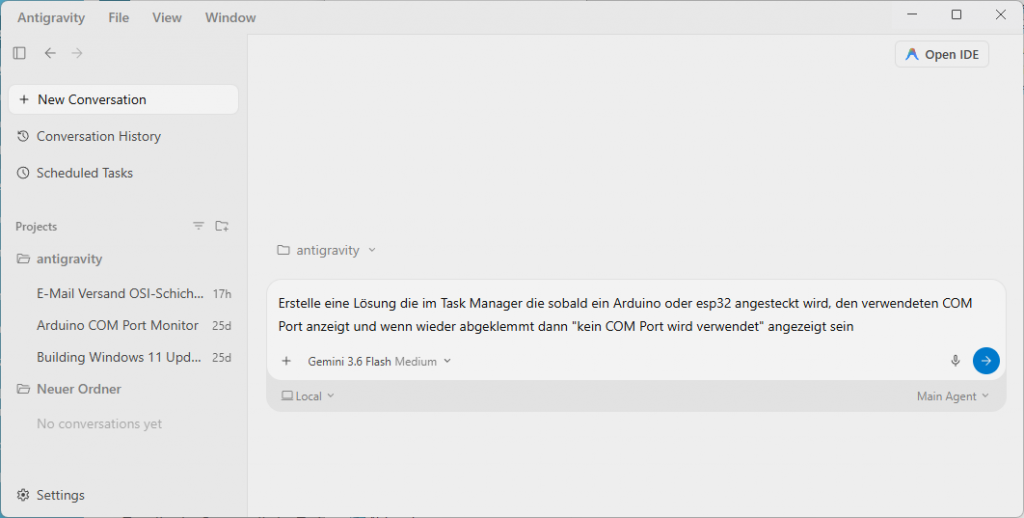The height and width of the screenshot is (518, 1024).
Task: Expand the antigravity project selector above prompt
Action: tap(327, 250)
